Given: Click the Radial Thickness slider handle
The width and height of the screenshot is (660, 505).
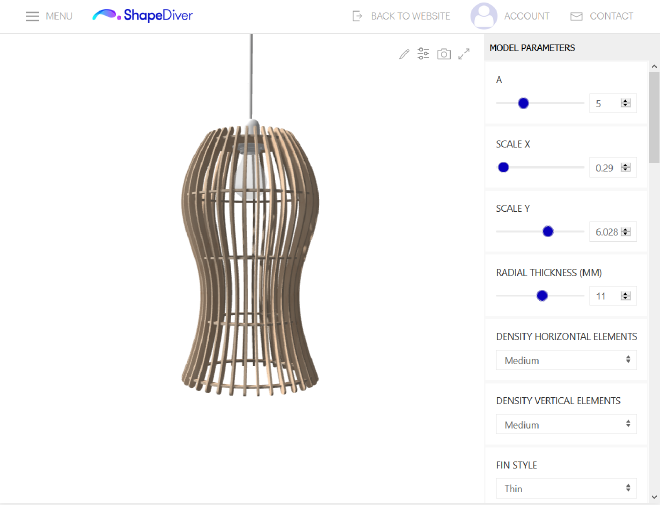Looking at the screenshot, I should coord(542,296).
